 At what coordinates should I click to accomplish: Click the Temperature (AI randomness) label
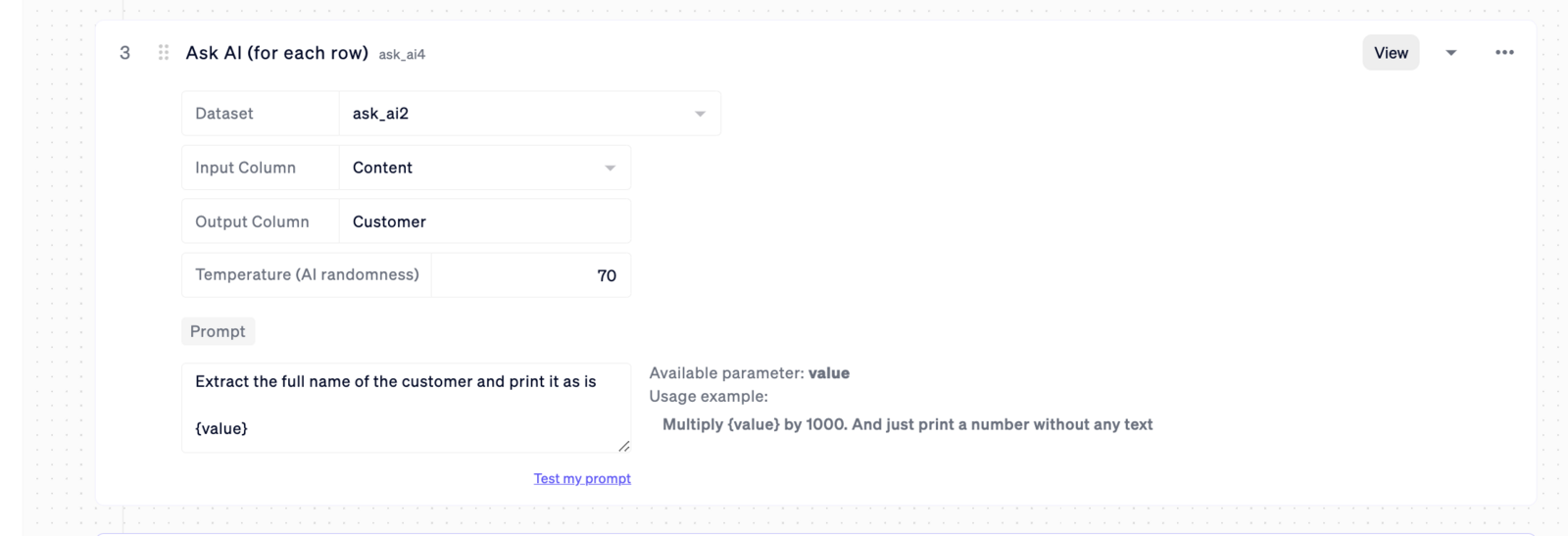pyautogui.click(x=307, y=274)
